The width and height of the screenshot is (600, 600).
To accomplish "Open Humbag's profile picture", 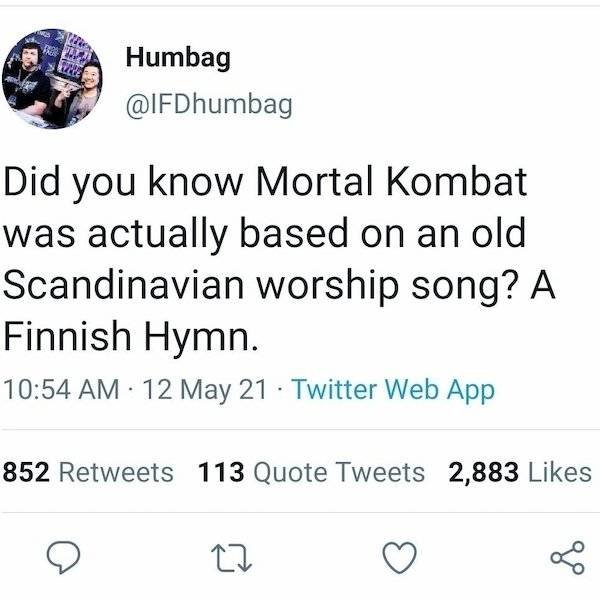I will 52,79.
